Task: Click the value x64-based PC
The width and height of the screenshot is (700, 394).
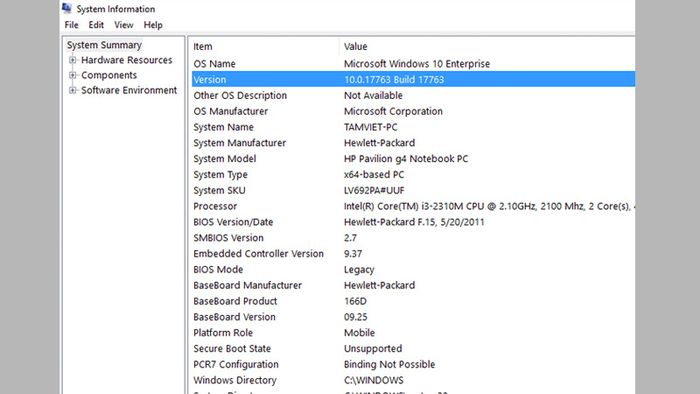Action: tap(374, 174)
